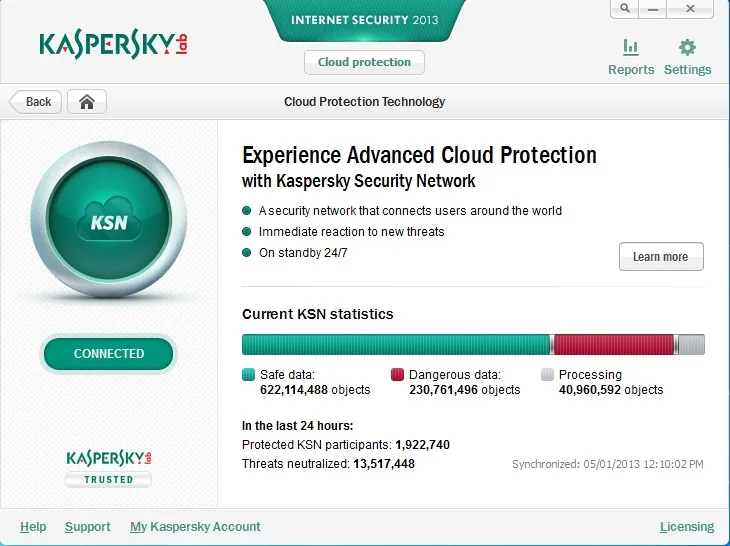Image resolution: width=730 pixels, height=546 pixels.
Task: Go to the home screen icon
Action: coord(87,101)
